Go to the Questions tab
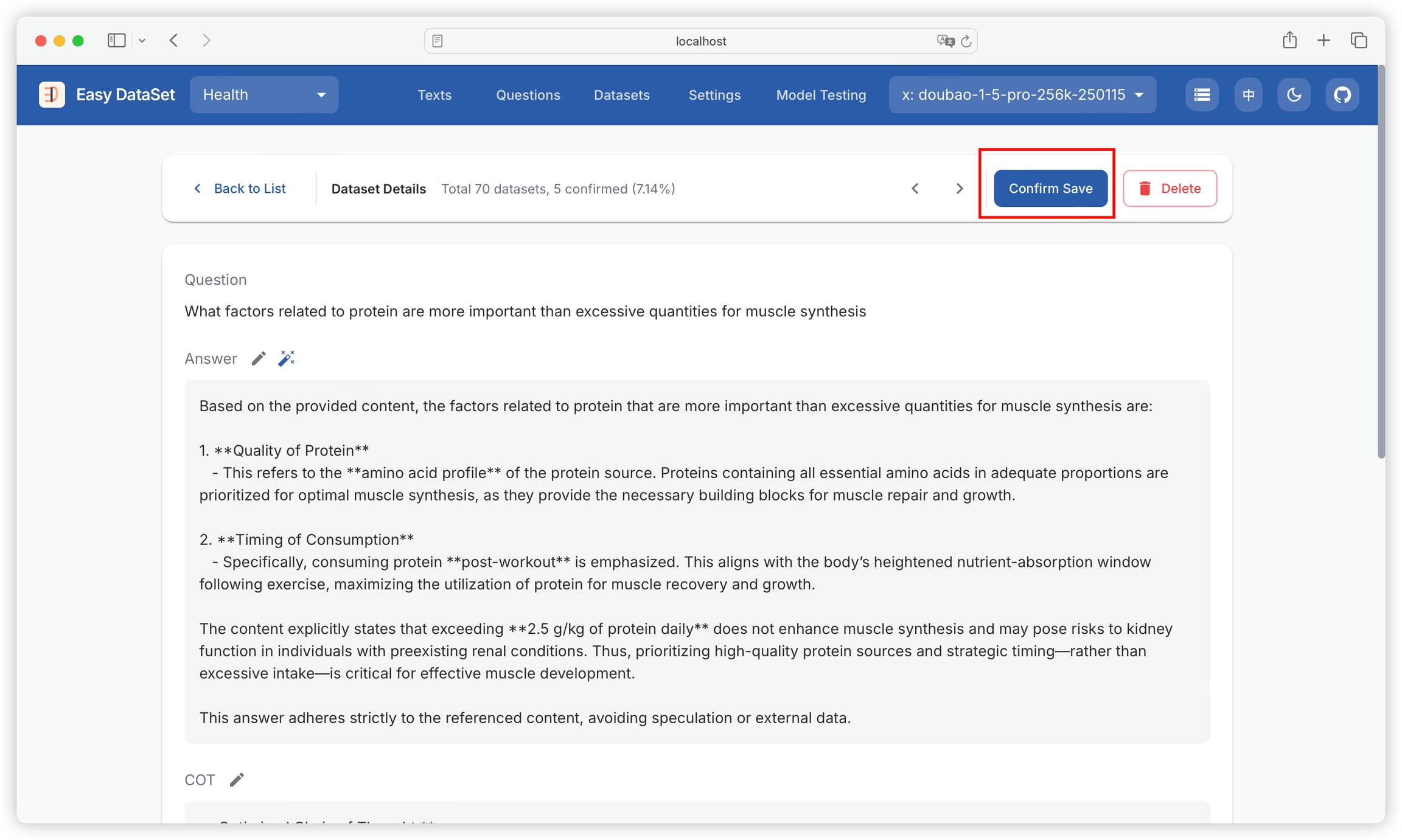Screen dimensions: 1402x840 [x=528, y=95]
